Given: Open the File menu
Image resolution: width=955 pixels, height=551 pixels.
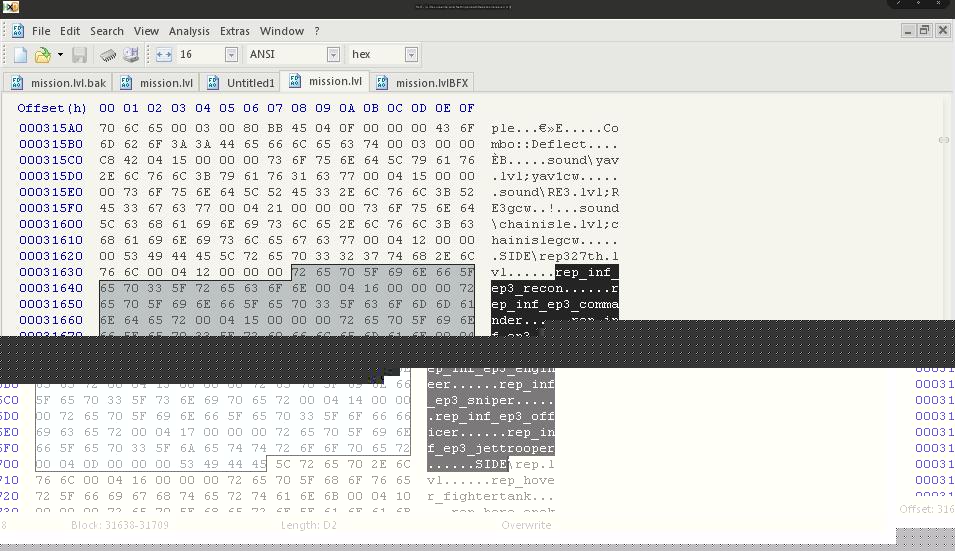Looking at the screenshot, I should click(41, 31).
